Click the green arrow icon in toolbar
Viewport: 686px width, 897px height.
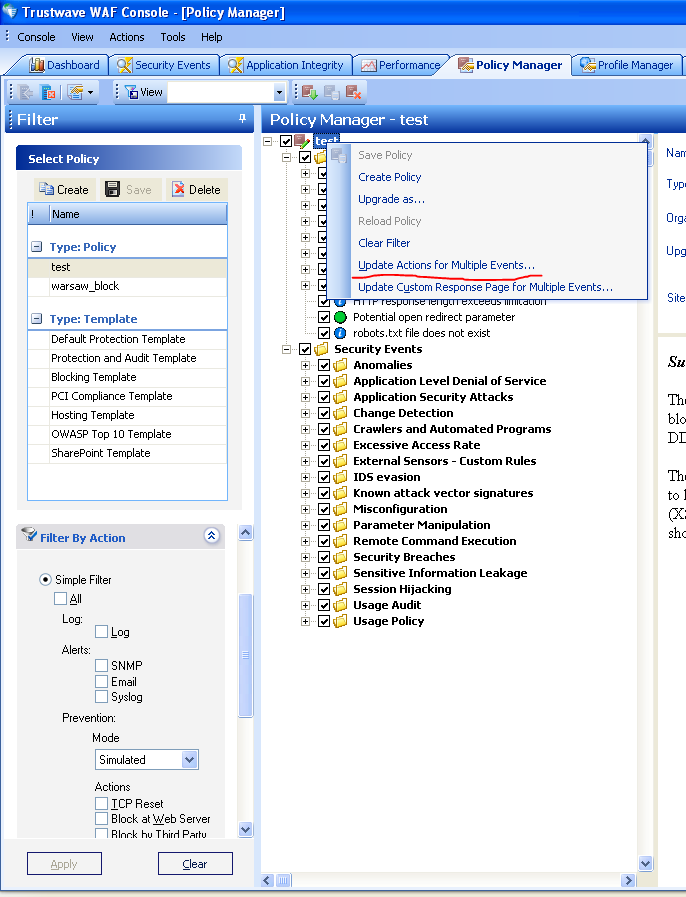309,92
